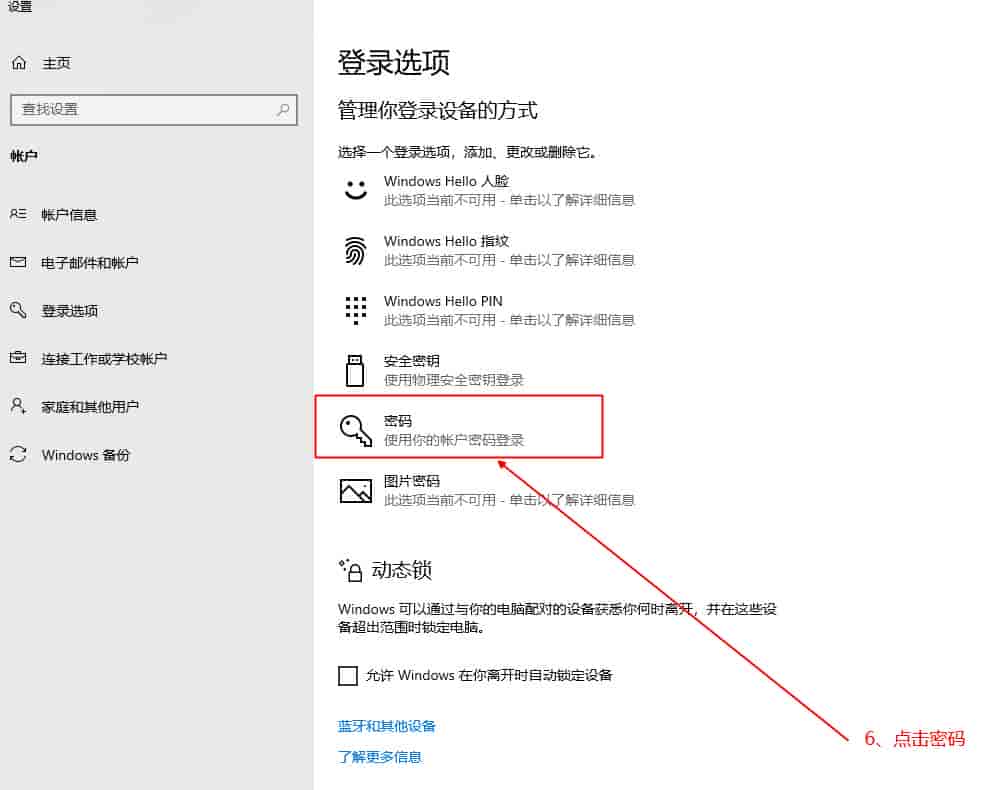Click the 动态锁 heading text
The height and width of the screenshot is (790, 989).
click(402, 570)
